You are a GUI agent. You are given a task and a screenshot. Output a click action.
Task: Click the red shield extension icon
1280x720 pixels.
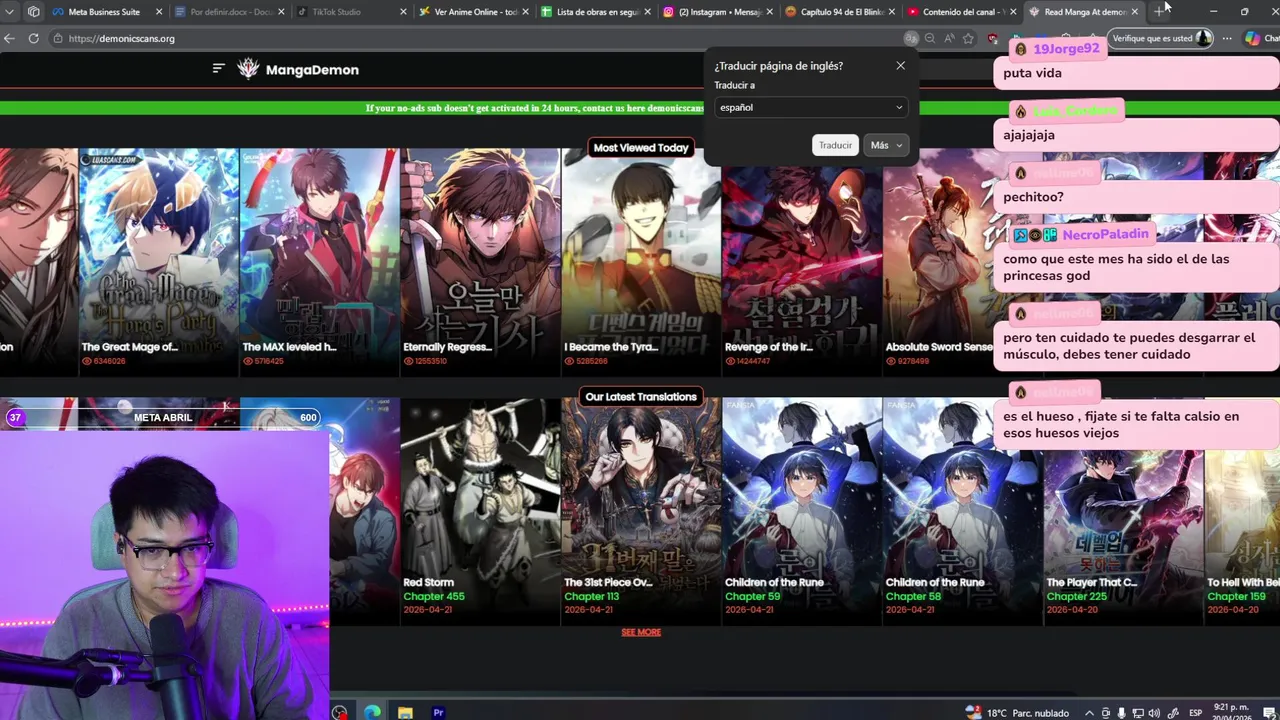coord(992,38)
